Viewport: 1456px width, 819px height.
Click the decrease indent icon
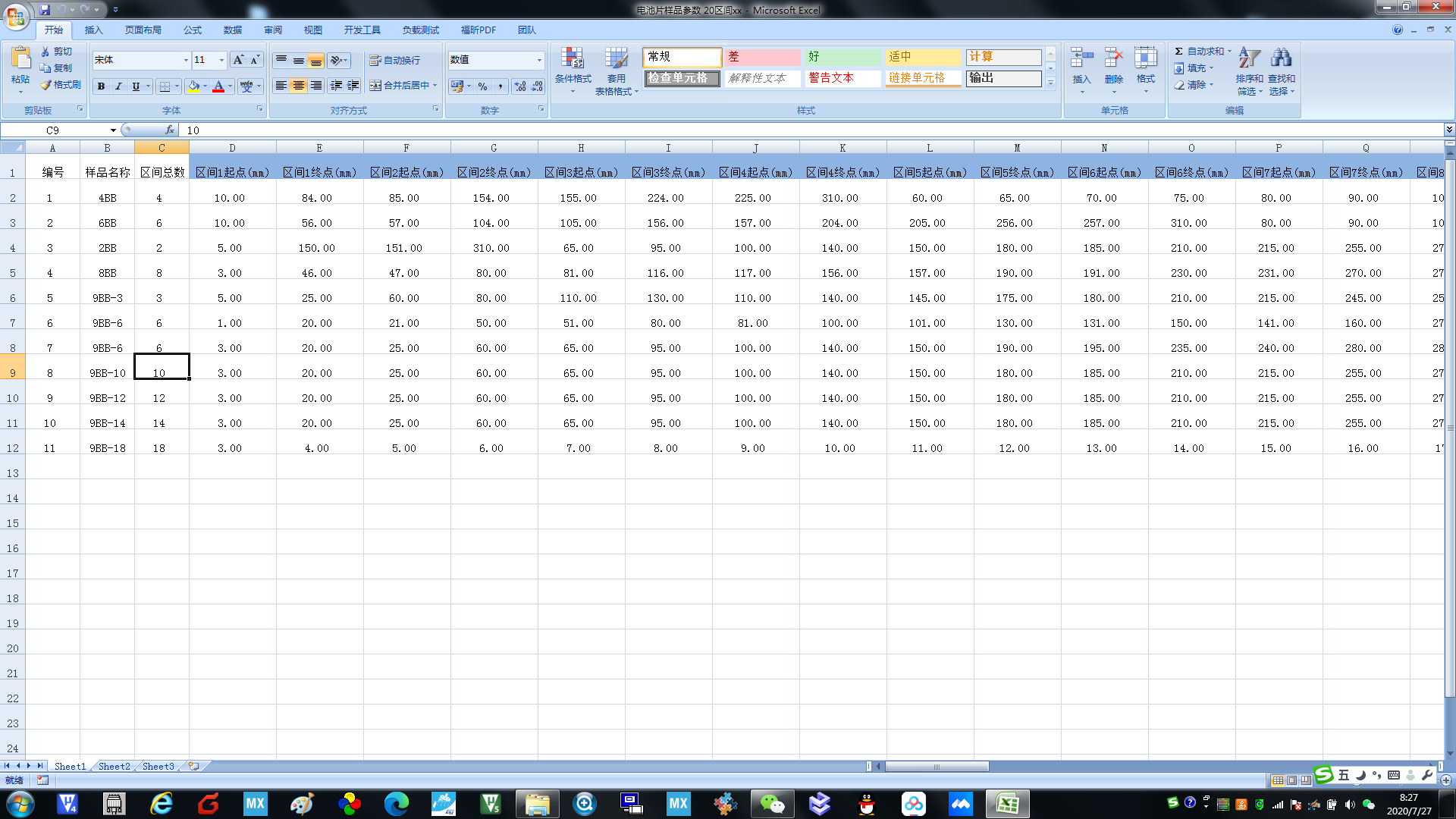coord(336,86)
